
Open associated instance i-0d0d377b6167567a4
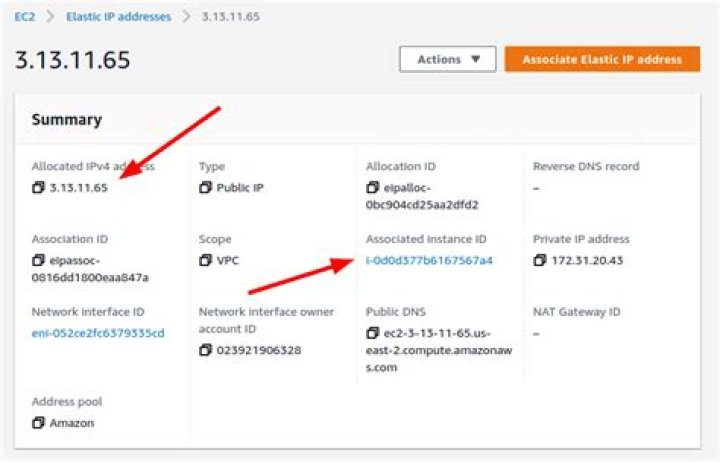429,260
